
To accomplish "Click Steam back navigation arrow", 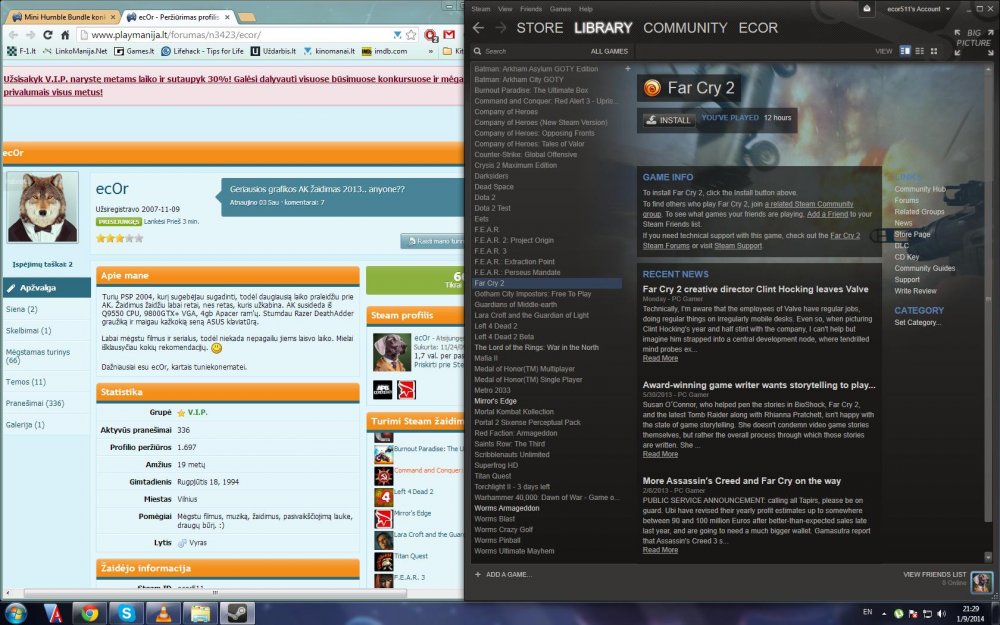I will [478, 28].
